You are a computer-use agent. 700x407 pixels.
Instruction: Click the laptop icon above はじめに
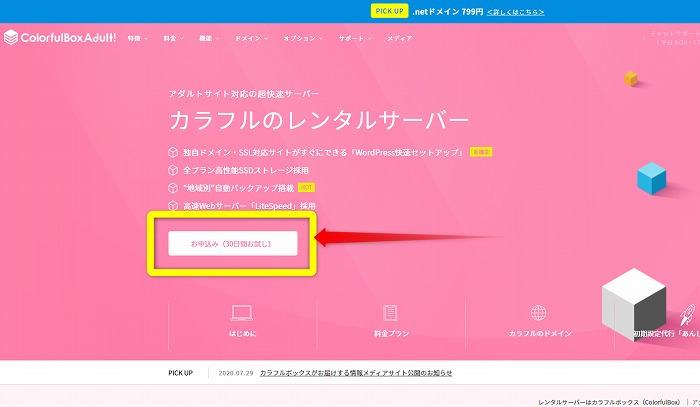241,313
